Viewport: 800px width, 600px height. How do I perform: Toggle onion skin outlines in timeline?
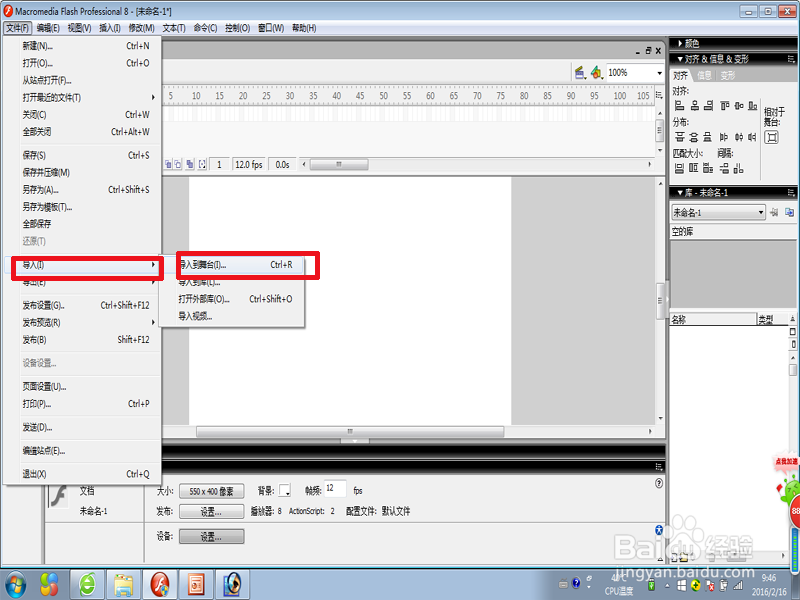pyautogui.click(x=178, y=164)
